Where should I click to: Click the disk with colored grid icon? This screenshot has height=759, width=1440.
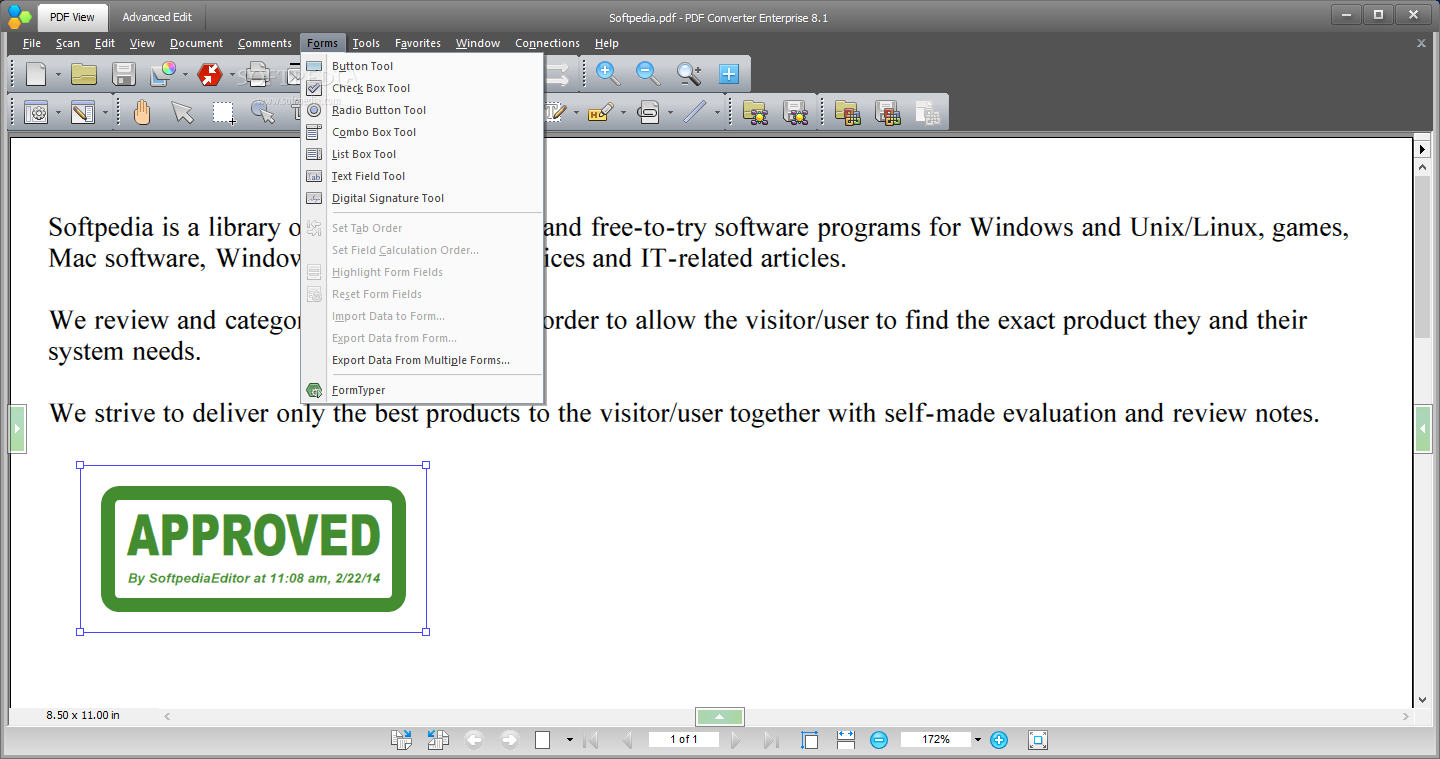887,112
